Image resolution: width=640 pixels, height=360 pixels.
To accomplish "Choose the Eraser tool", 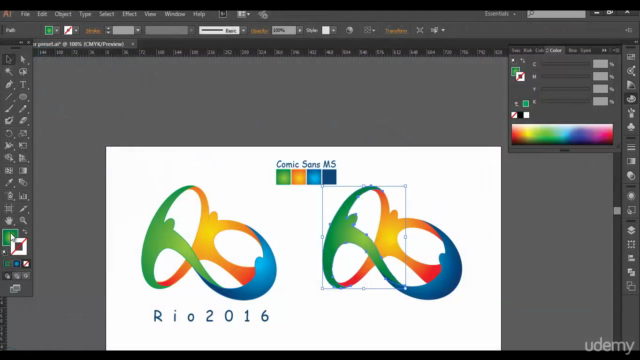I will coord(23,121).
